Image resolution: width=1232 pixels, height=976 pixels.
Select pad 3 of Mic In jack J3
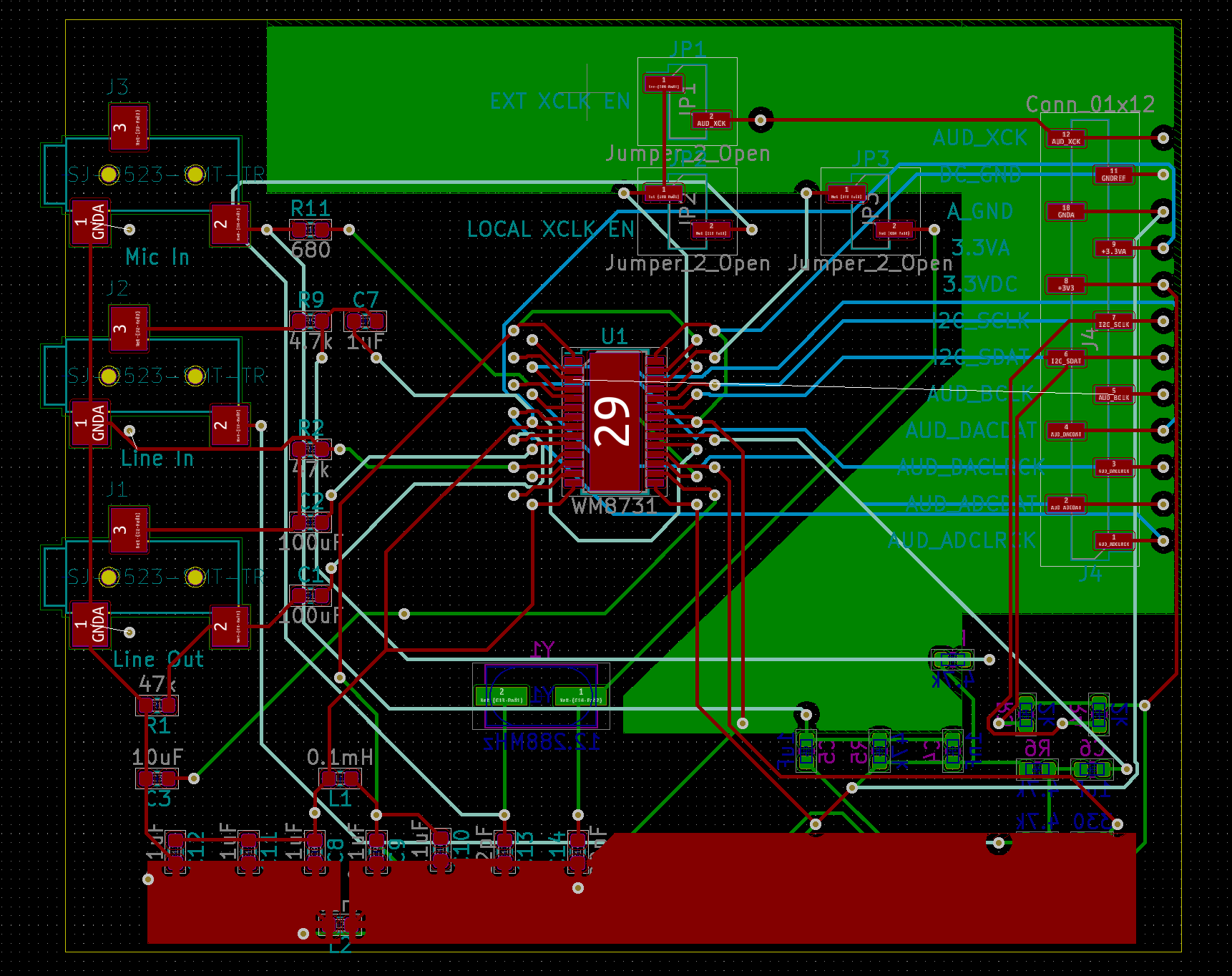tap(129, 127)
